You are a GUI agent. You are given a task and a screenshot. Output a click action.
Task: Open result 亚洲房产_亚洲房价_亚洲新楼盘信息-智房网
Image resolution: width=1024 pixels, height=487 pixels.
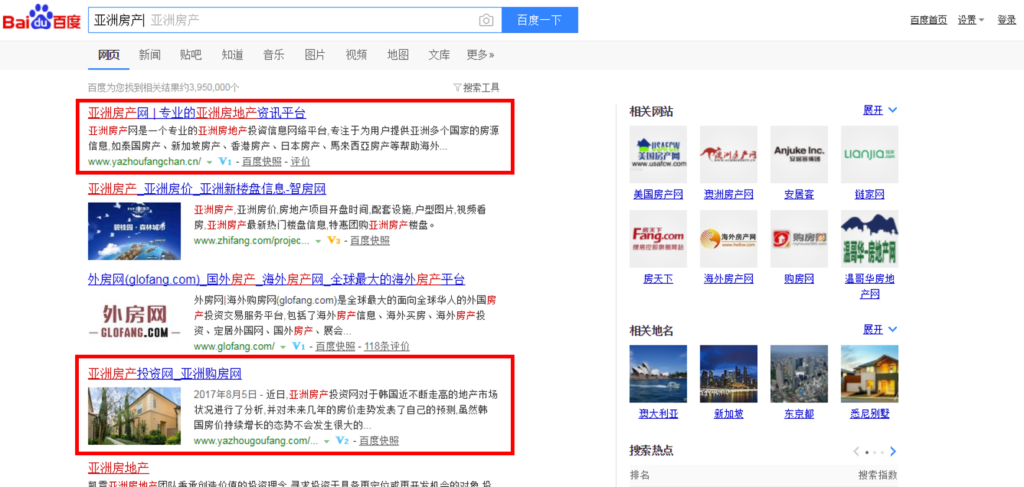pyautogui.click(x=207, y=189)
